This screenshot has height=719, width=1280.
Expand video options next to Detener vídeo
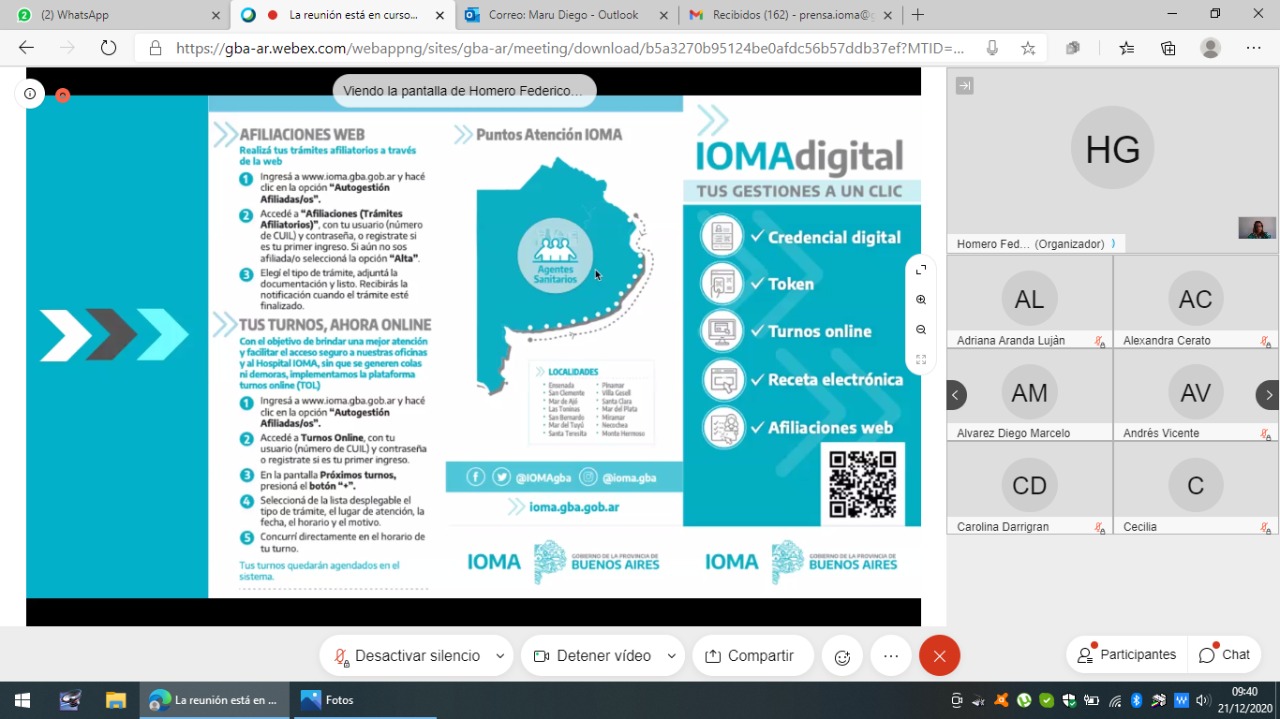click(672, 656)
